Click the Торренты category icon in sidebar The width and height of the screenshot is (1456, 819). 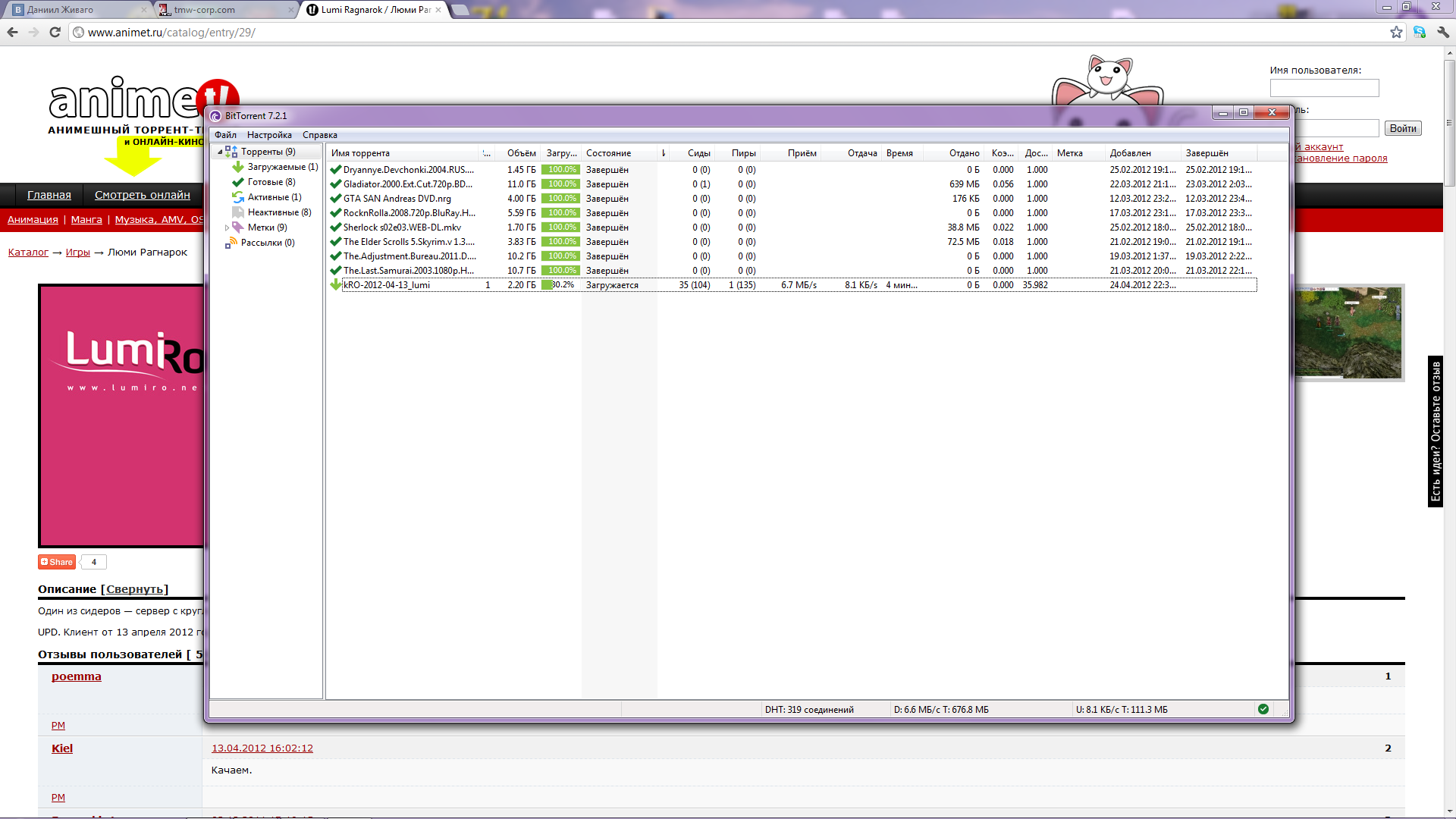click(231, 152)
